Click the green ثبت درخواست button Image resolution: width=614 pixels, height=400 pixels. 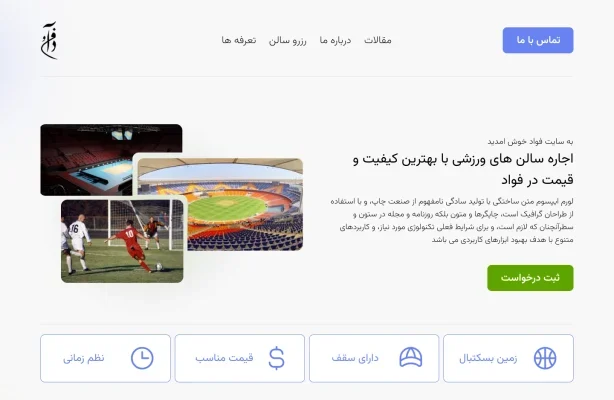point(530,278)
